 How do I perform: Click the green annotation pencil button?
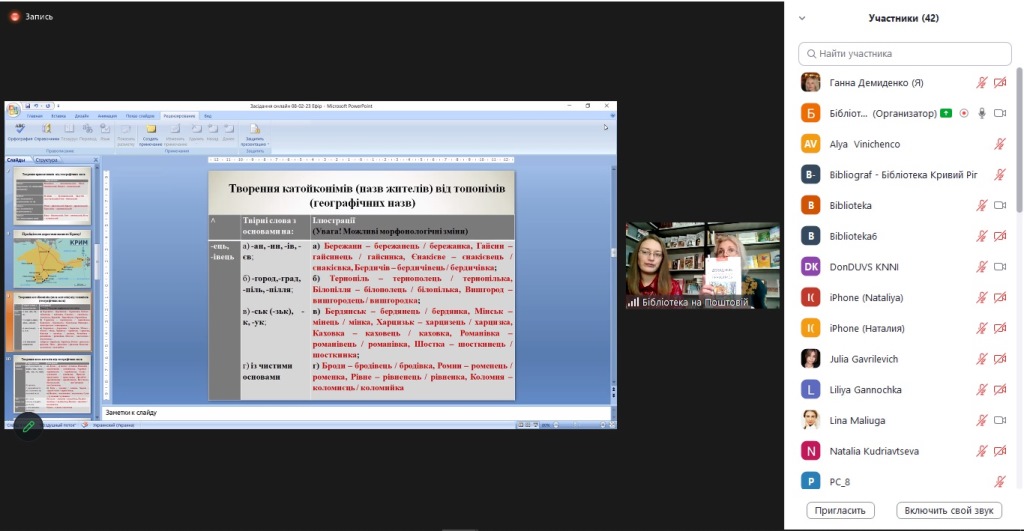pos(29,426)
